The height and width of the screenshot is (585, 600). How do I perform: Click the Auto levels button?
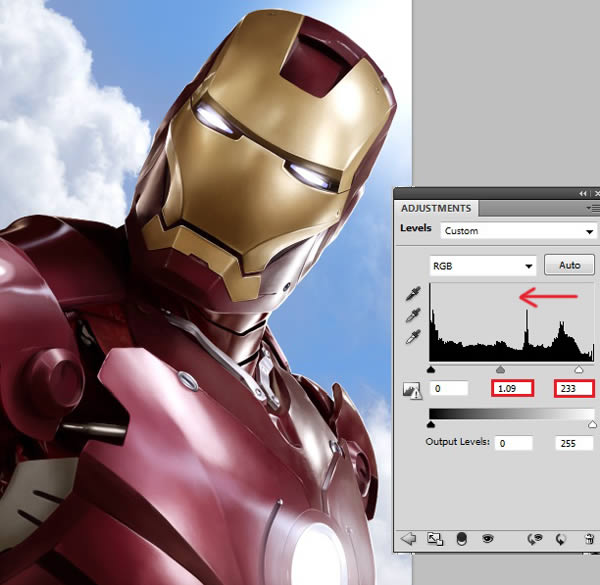tap(569, 265)
